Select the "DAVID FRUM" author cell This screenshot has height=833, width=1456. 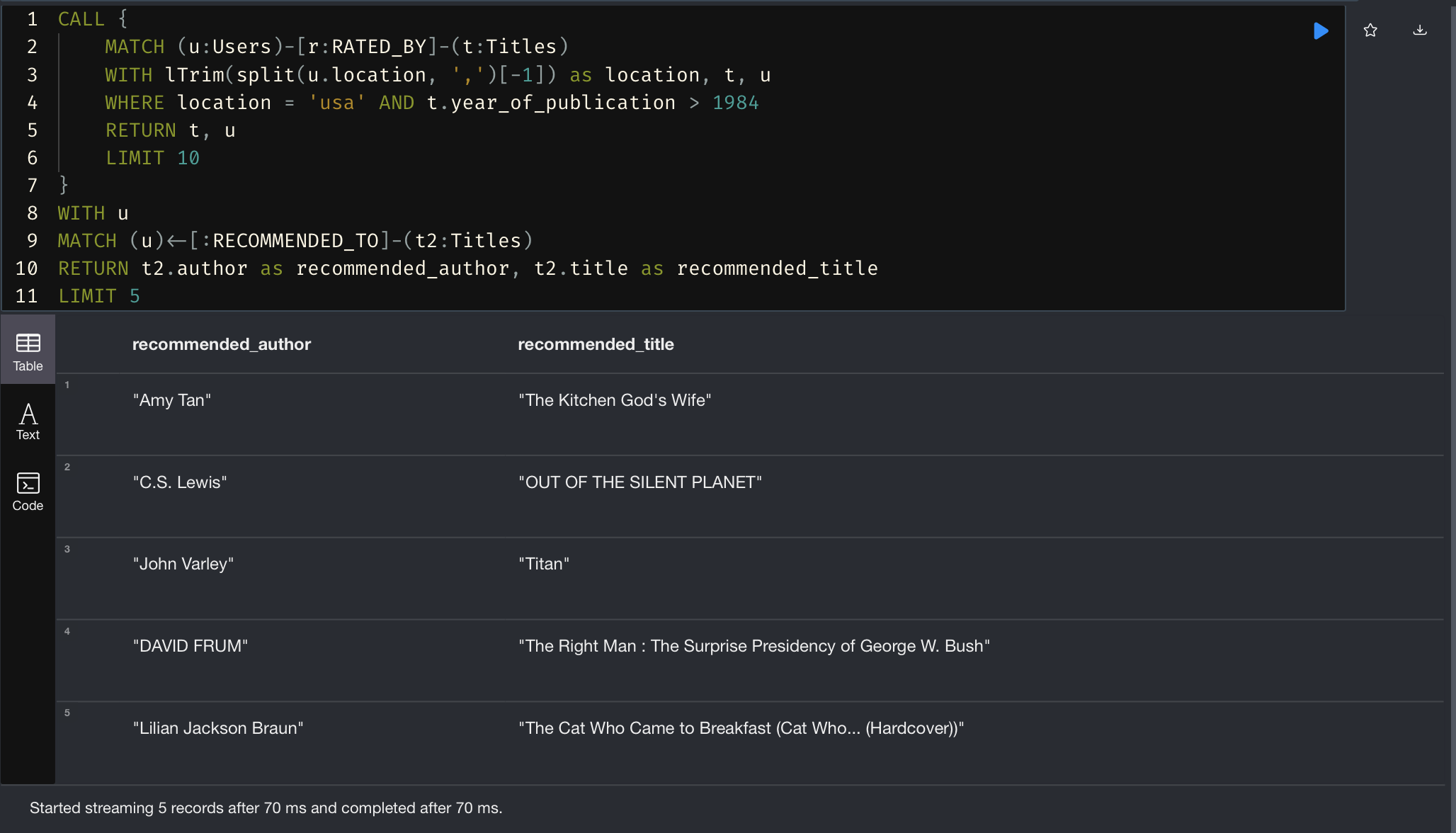point(190,646)
